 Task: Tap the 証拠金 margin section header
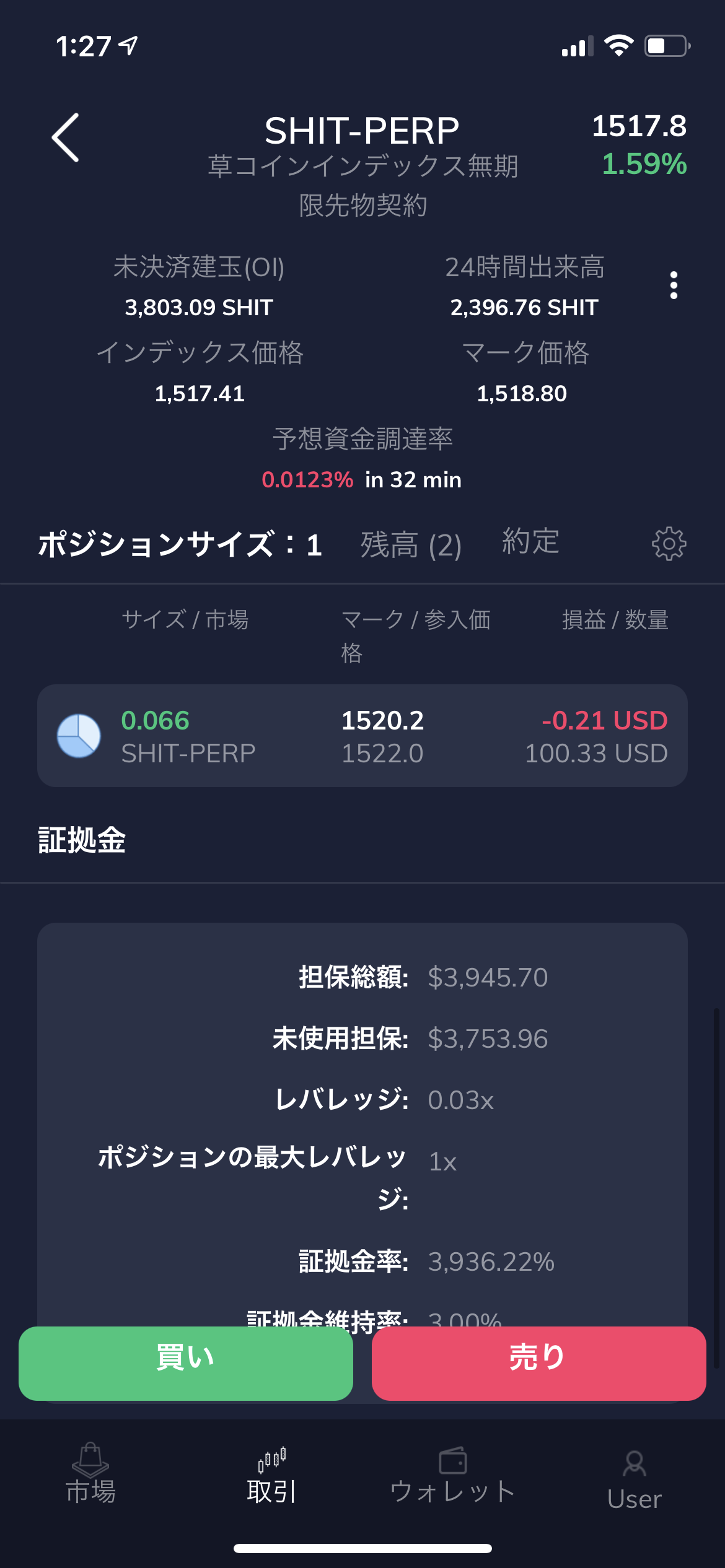coord(82,840)
